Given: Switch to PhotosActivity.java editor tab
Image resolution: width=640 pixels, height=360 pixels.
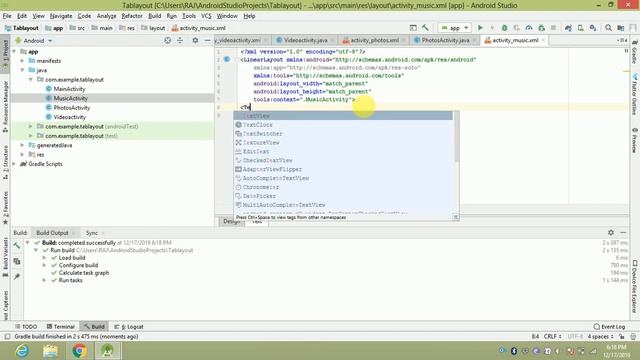Looking at the screenshot, I should 445,40.
